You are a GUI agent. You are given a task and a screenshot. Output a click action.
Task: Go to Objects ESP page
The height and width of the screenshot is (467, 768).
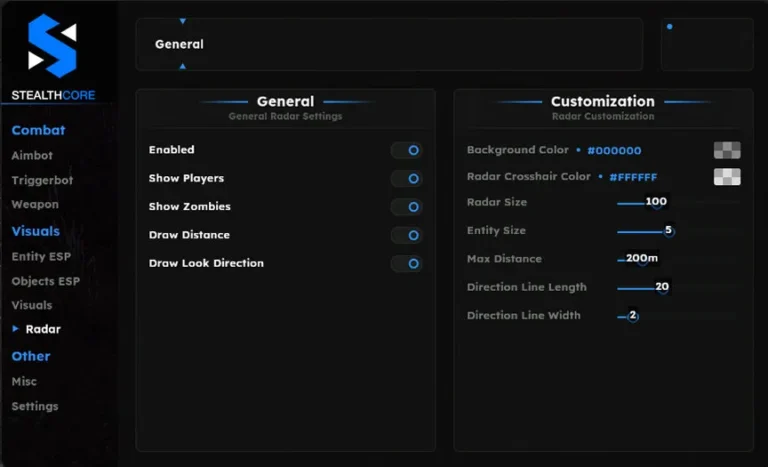45,281
